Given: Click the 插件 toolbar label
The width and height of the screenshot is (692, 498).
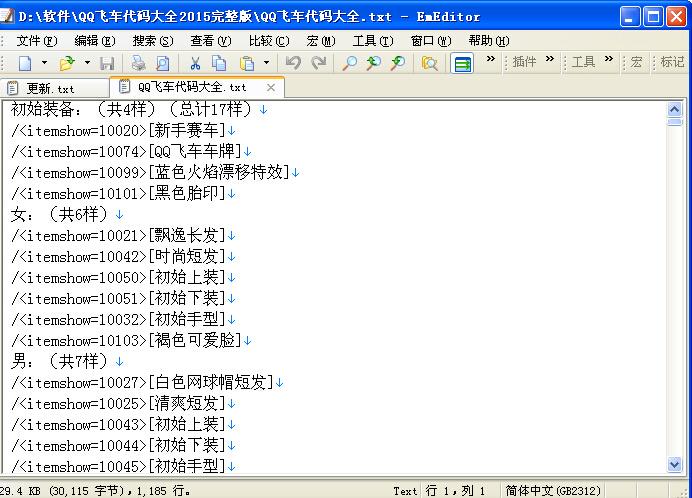Looking at the screenshot, I should 524,62.
